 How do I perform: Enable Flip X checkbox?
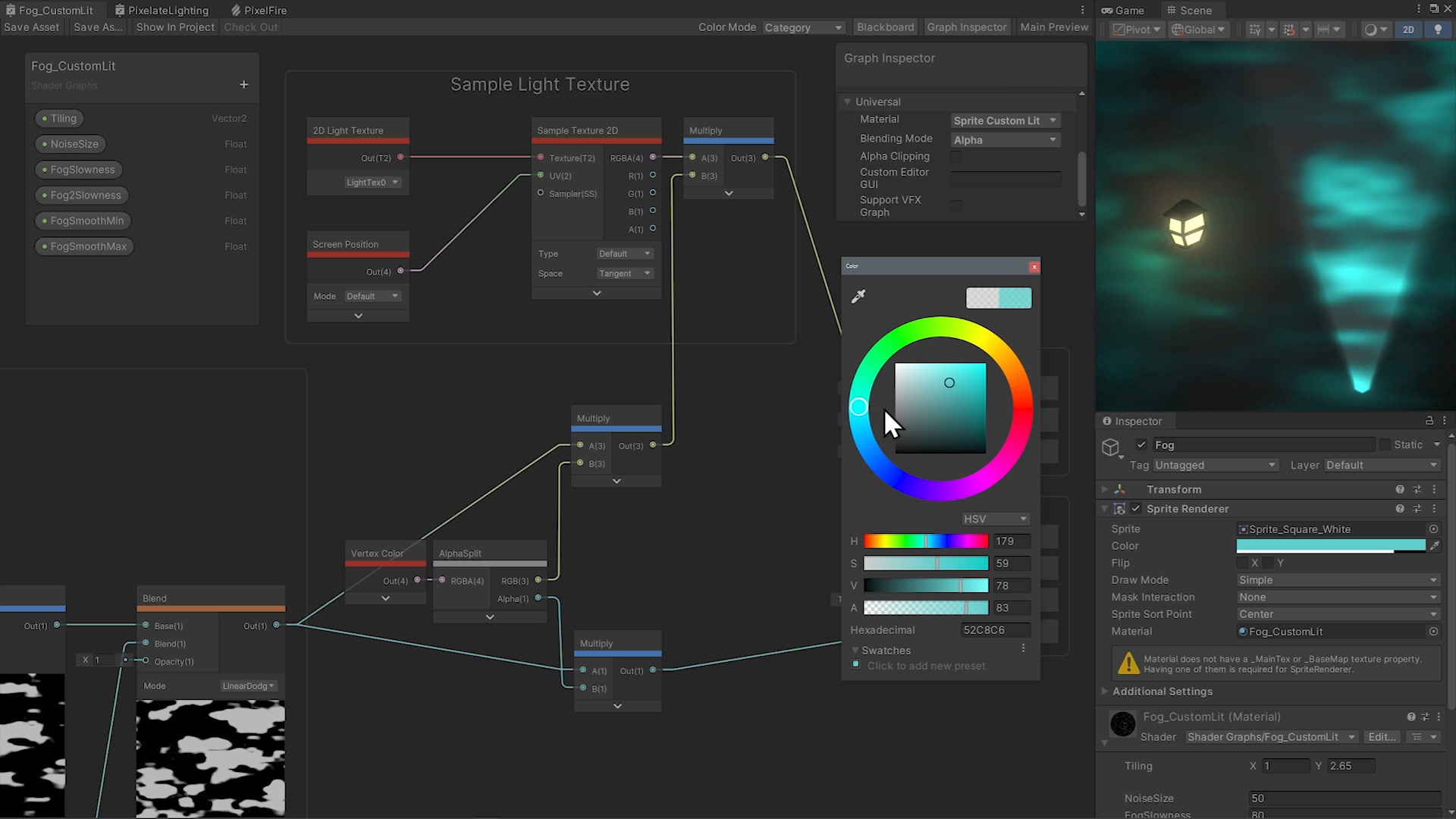click(x=1242, y=563)
